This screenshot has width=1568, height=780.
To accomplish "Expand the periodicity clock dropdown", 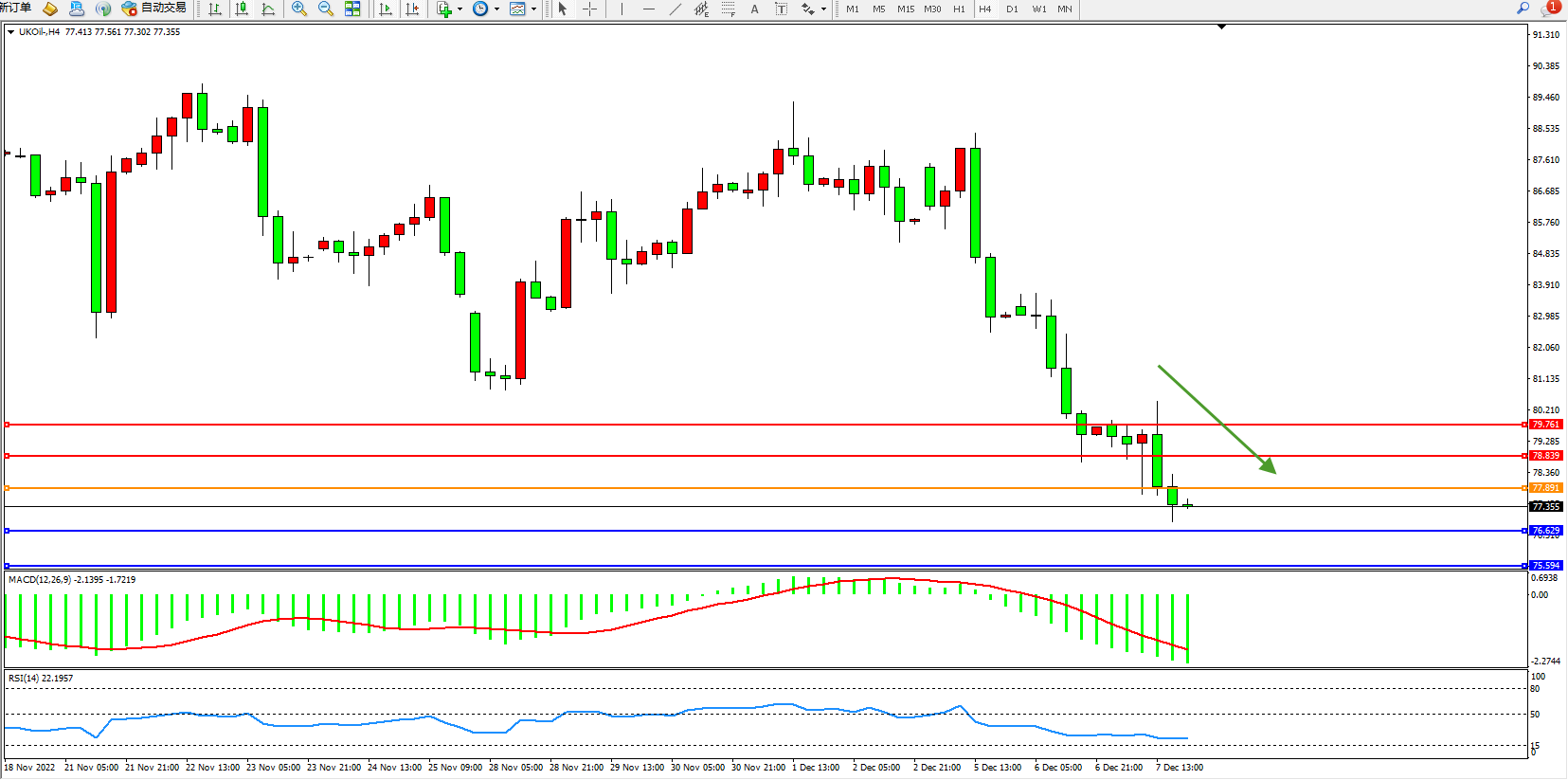I will coord(496,9).
